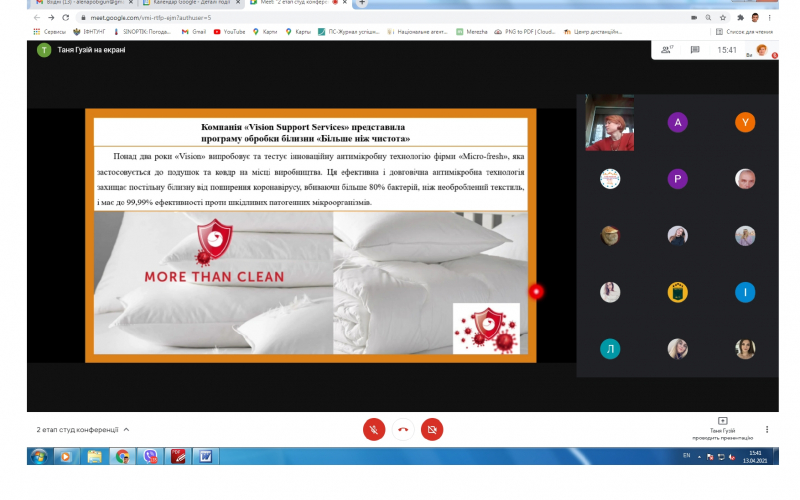Click your own avatar tile in the Meet top bar

[762, 50]
